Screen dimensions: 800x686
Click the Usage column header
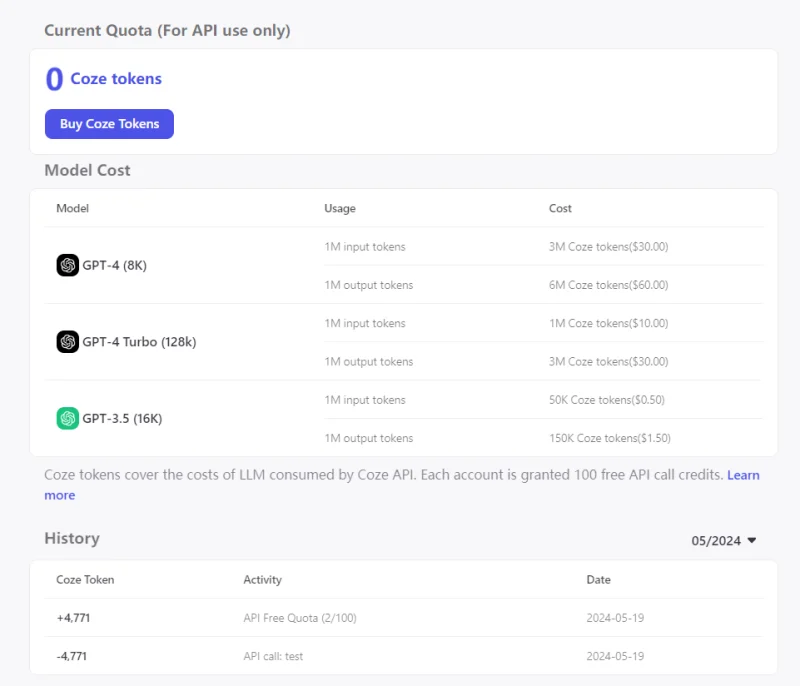click(x=340, y=208)
